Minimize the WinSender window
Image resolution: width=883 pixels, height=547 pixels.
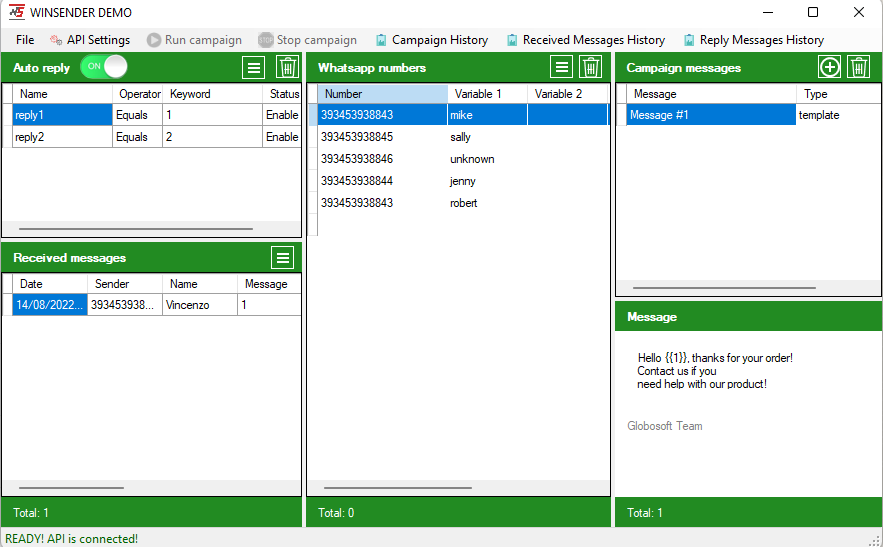[768, 12]
